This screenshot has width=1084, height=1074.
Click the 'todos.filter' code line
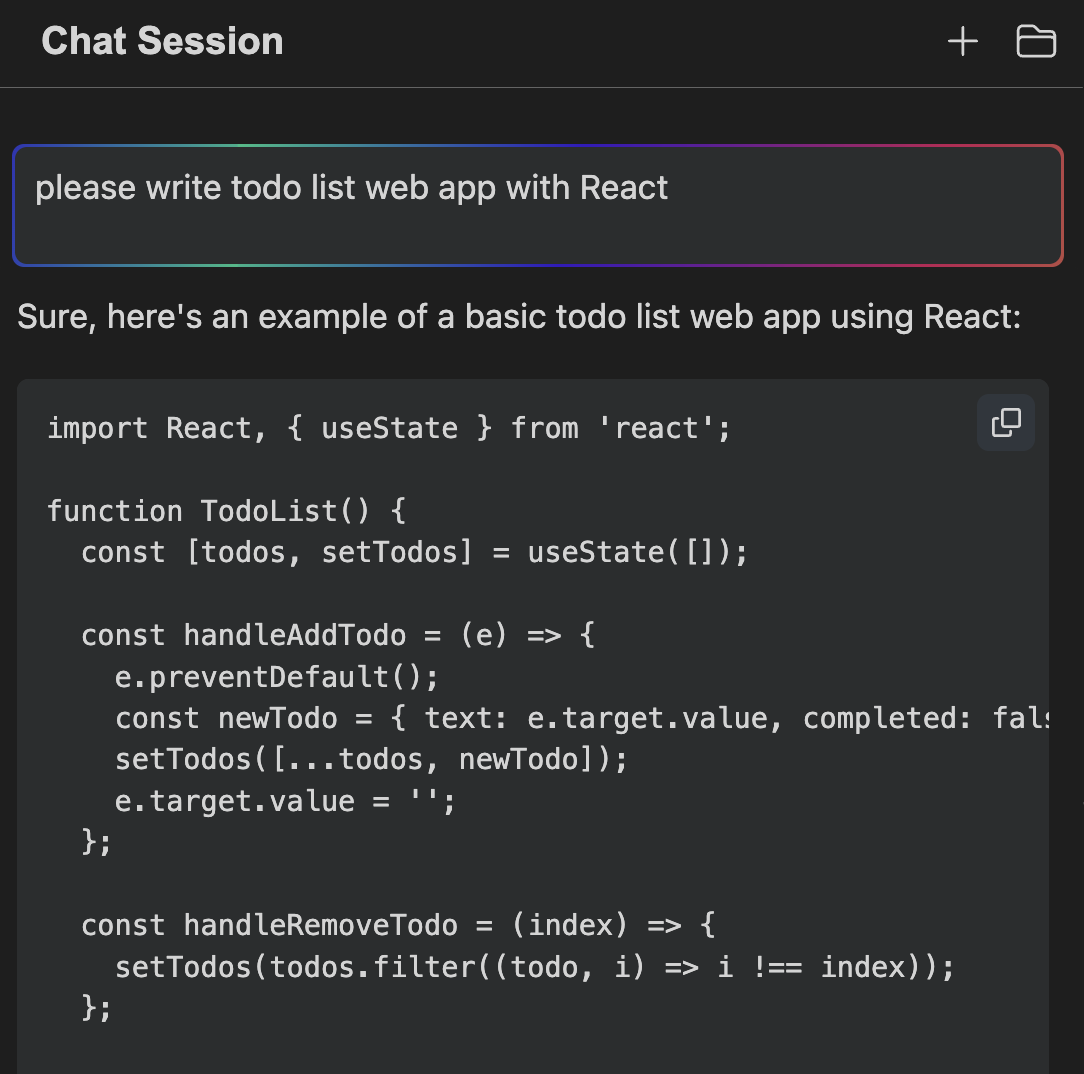(x=535, y=967)
